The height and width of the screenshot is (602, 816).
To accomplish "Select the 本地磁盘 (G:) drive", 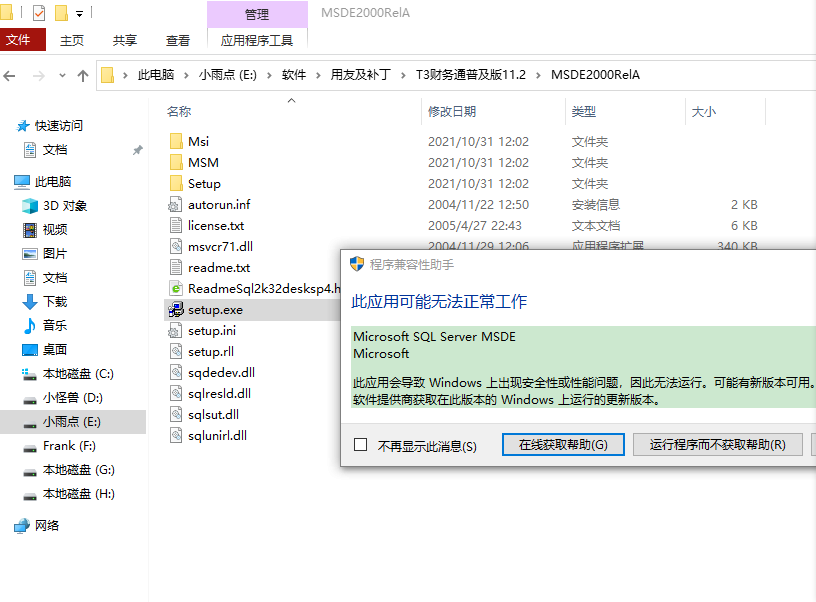I will click(x=79, y=470).
